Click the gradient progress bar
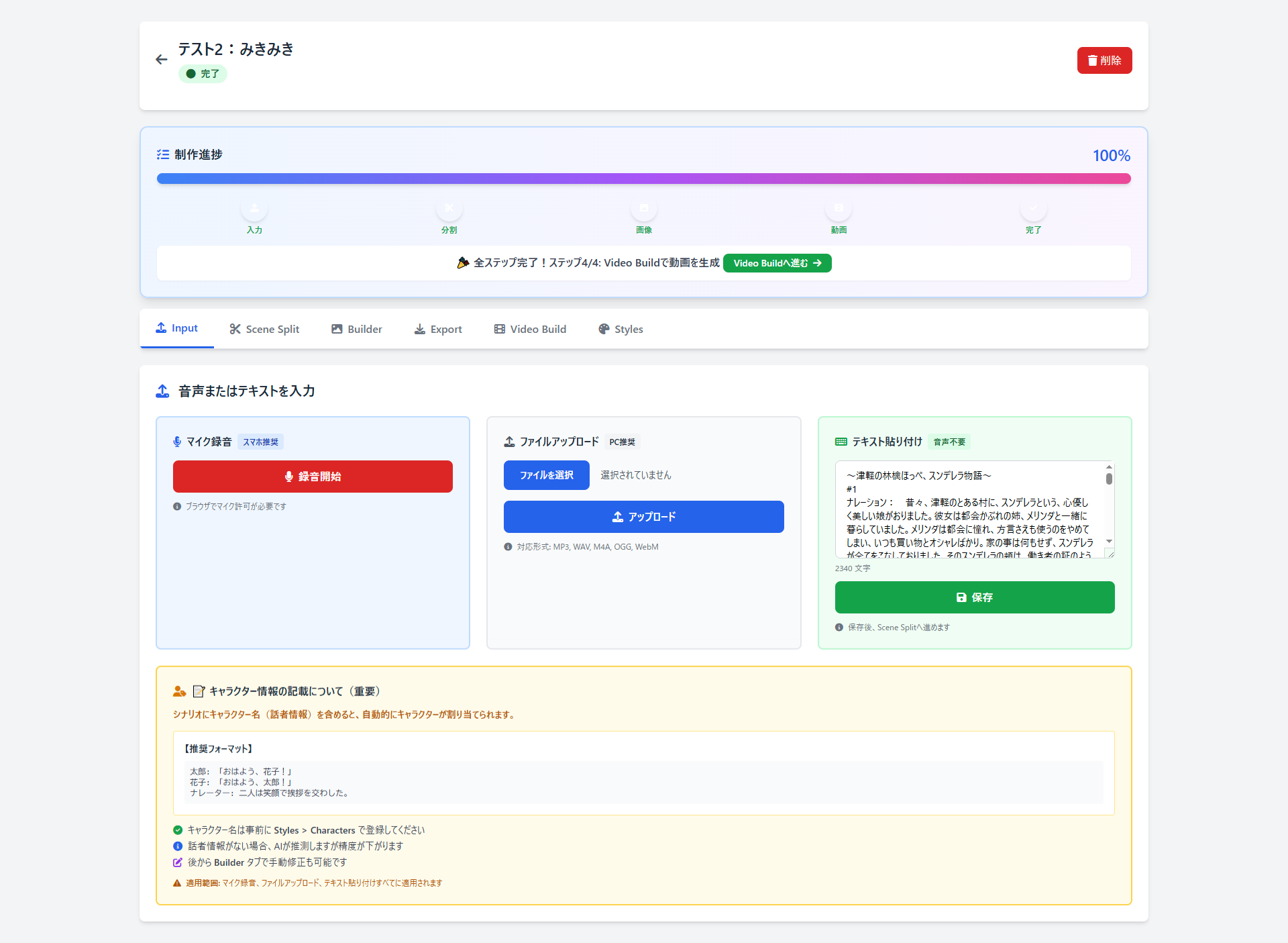Viewport: 1288px width, 943px height. point(643,179)
